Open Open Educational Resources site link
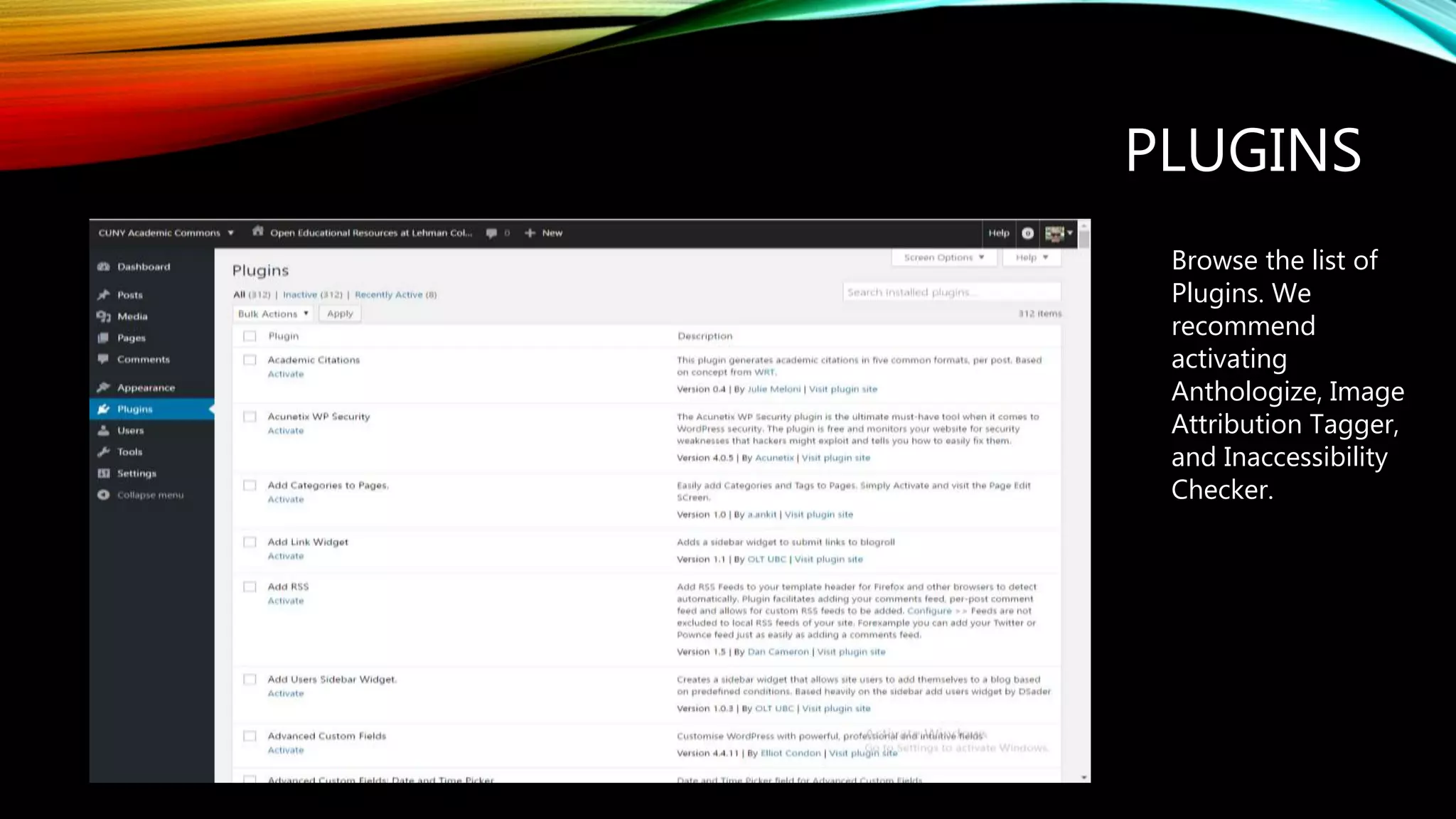1456x819 pixels. (370, 233)
